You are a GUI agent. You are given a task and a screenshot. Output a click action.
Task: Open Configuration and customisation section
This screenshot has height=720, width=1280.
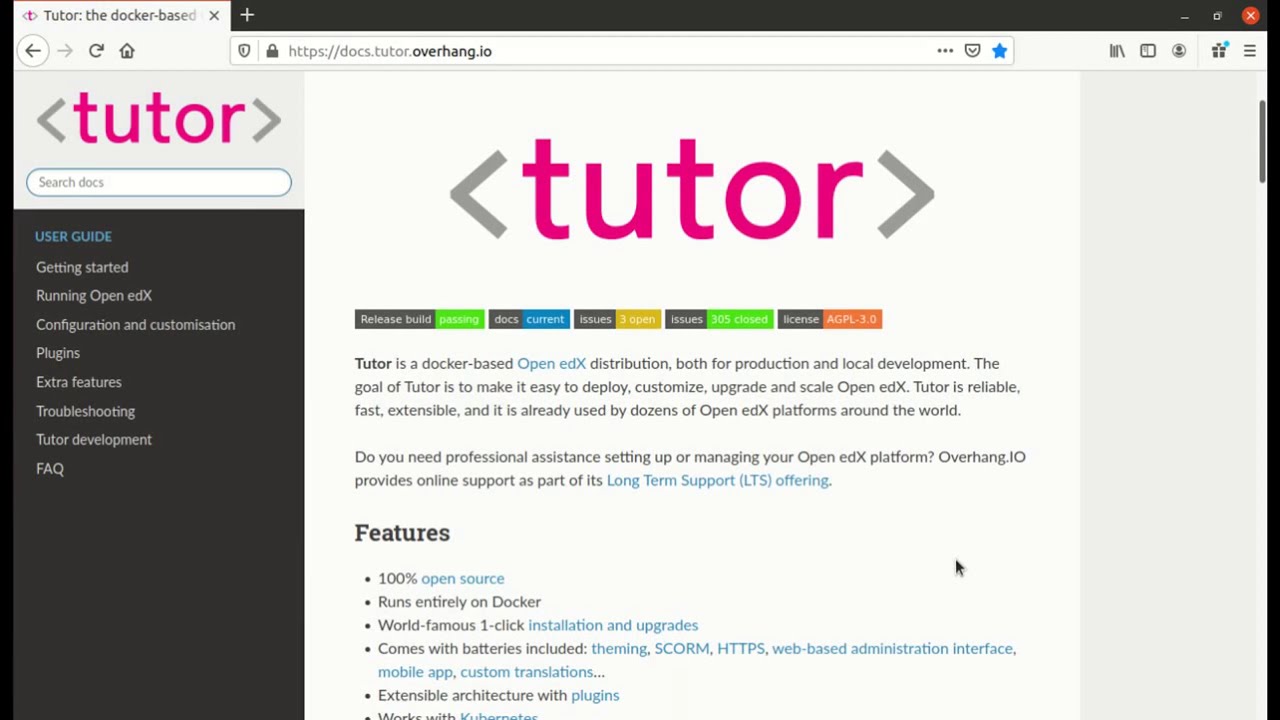[136, 325]
